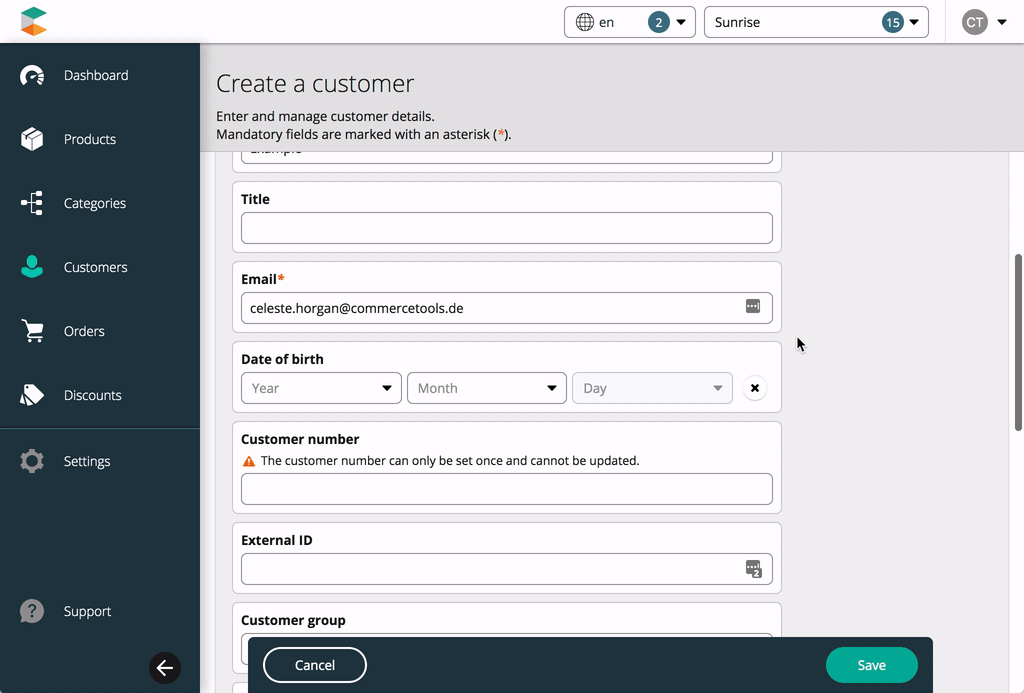This screenshot has width=1024, height=693.
Task: Click the Support question mark icon
Action: tap(32, 611)
